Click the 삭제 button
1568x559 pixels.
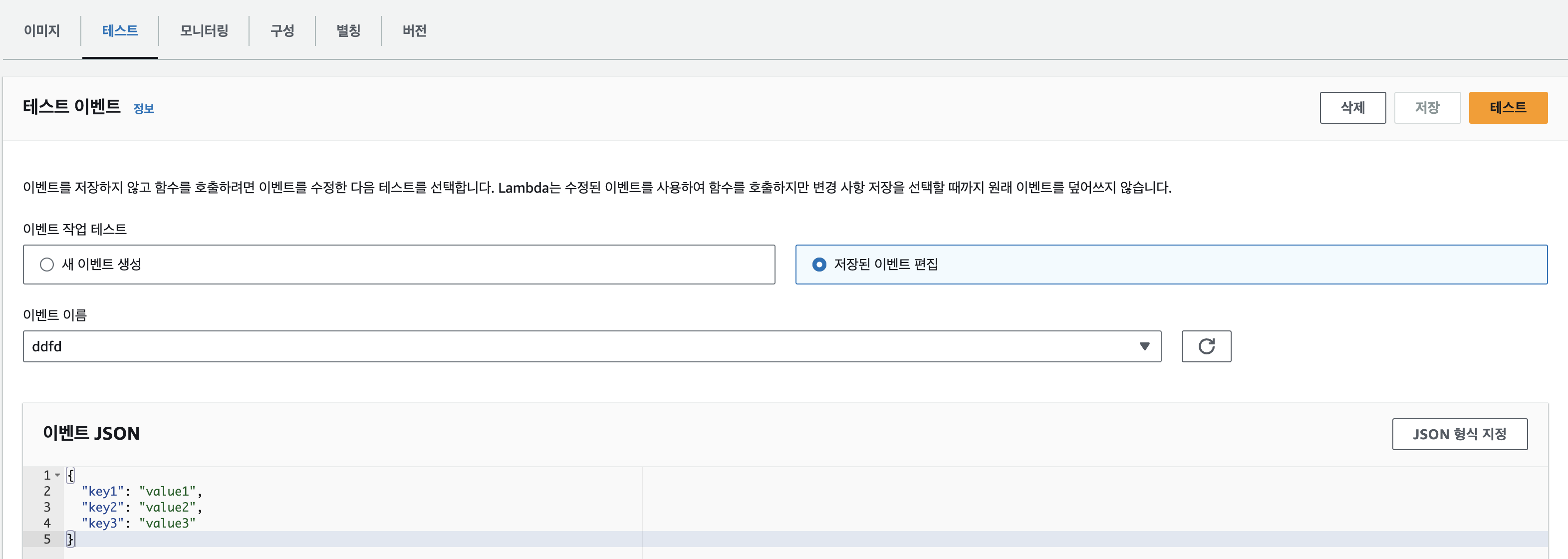pos(1352,108)
